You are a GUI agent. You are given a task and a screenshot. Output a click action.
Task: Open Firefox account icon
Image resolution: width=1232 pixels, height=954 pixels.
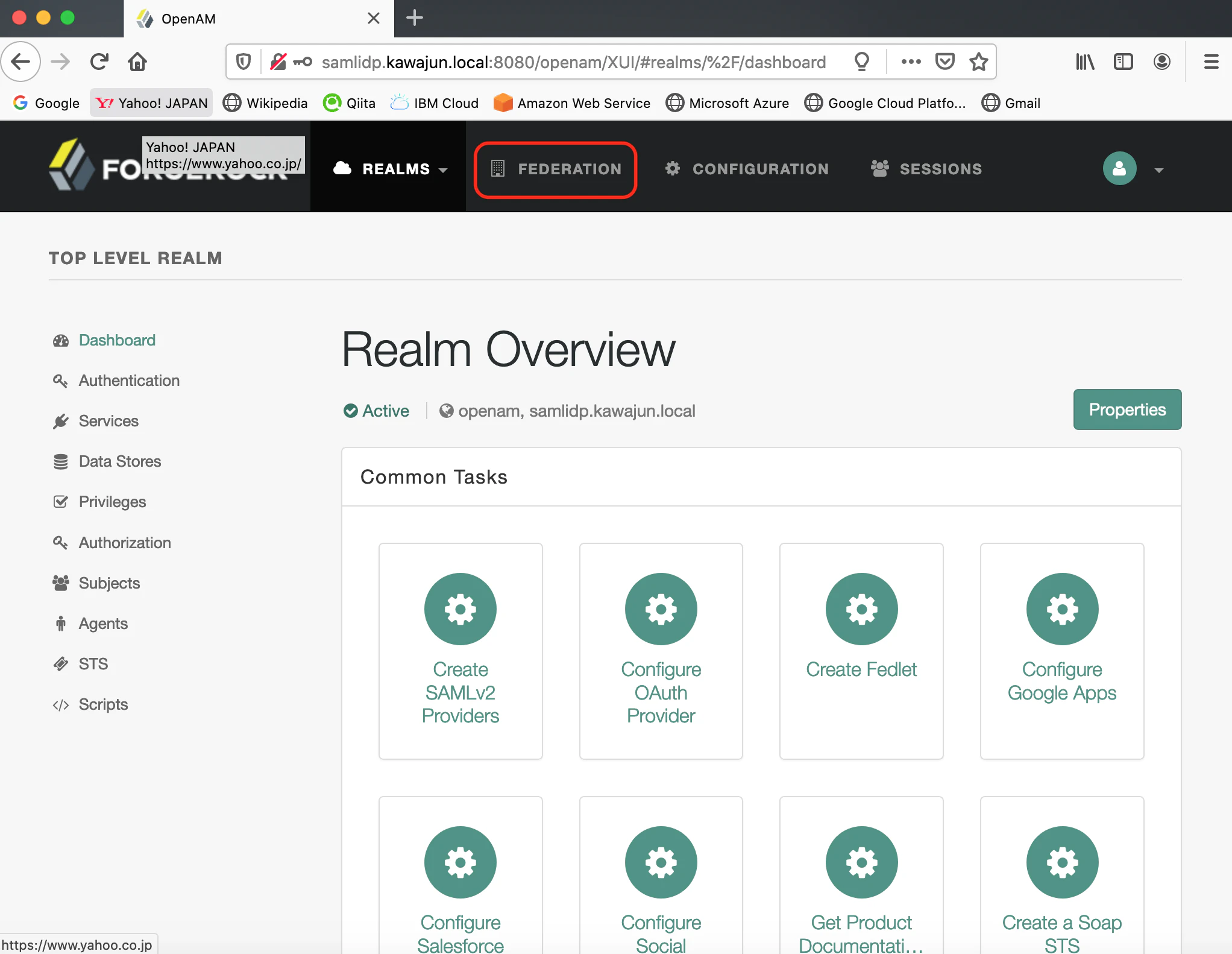(1162, 62)
